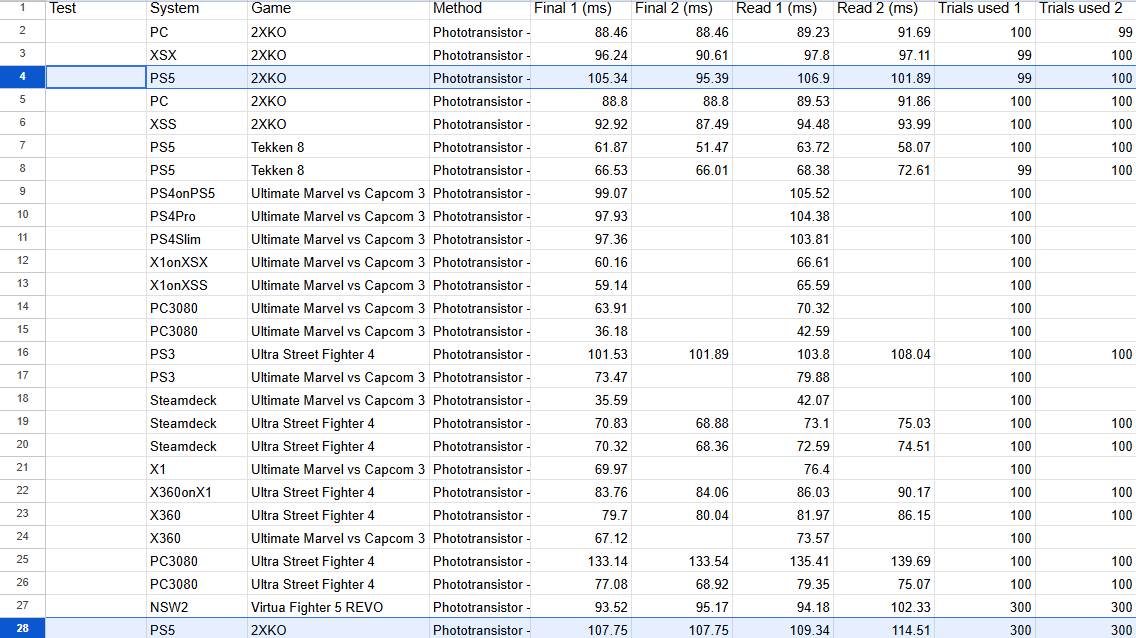The height and width of the screenshot is (638, 1136).
Task: Select the cell containing 114.51
Action: pos(884,629)
